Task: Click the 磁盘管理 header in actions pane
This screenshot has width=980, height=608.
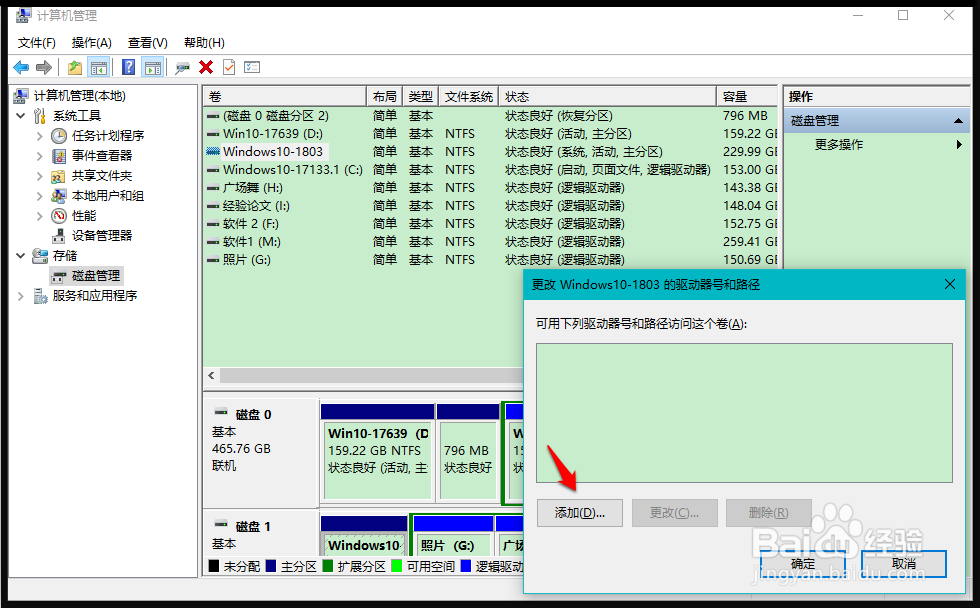Action: [x=876, y=121]
